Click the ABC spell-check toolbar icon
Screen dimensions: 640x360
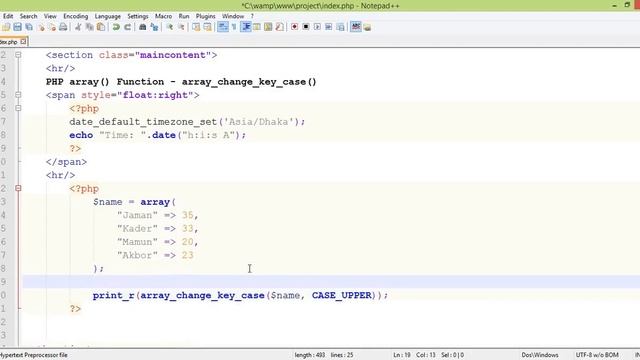tap(356, 27)
